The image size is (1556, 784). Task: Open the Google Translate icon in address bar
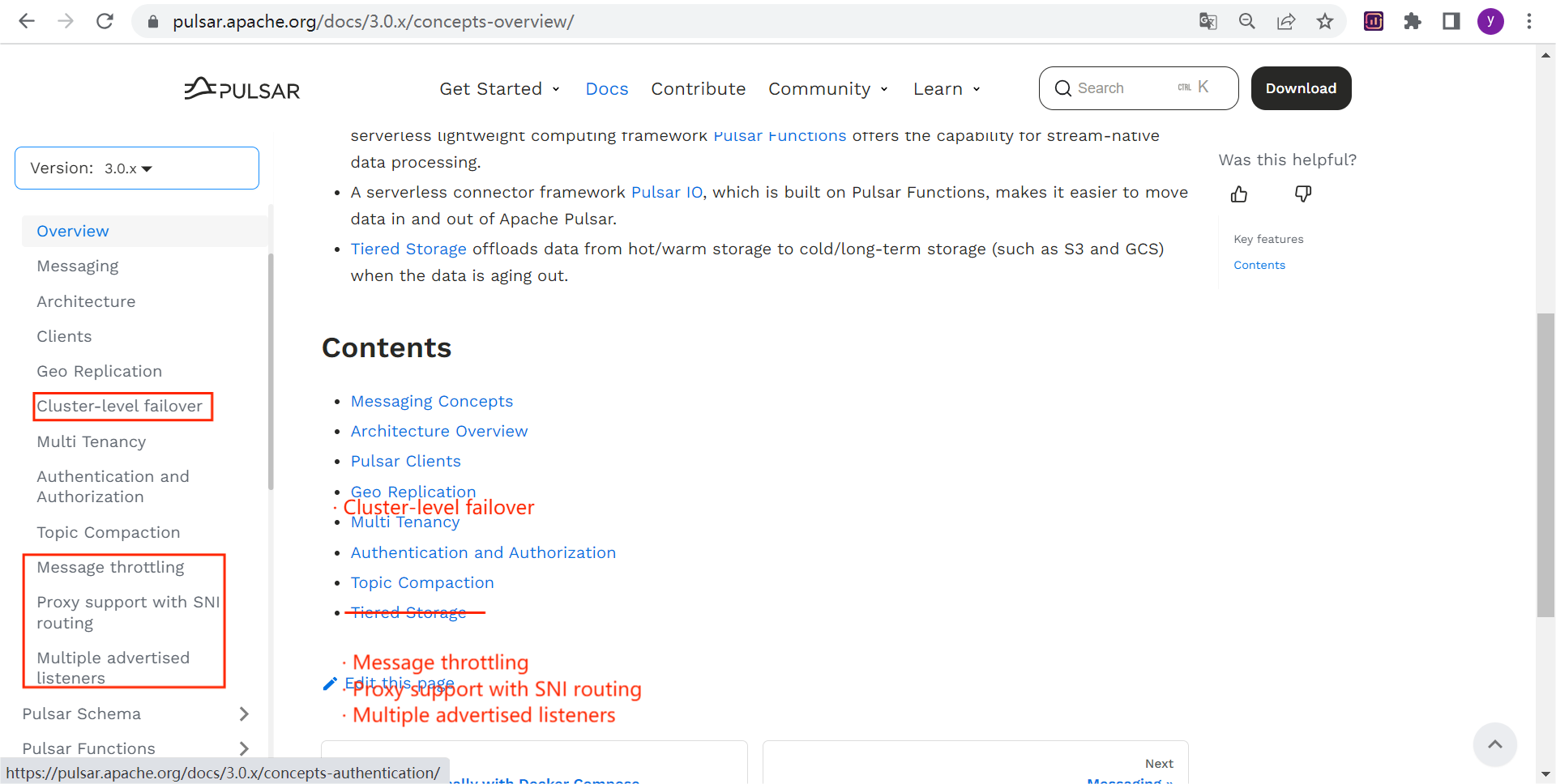pyautogui.click(x=1208, y=21)
